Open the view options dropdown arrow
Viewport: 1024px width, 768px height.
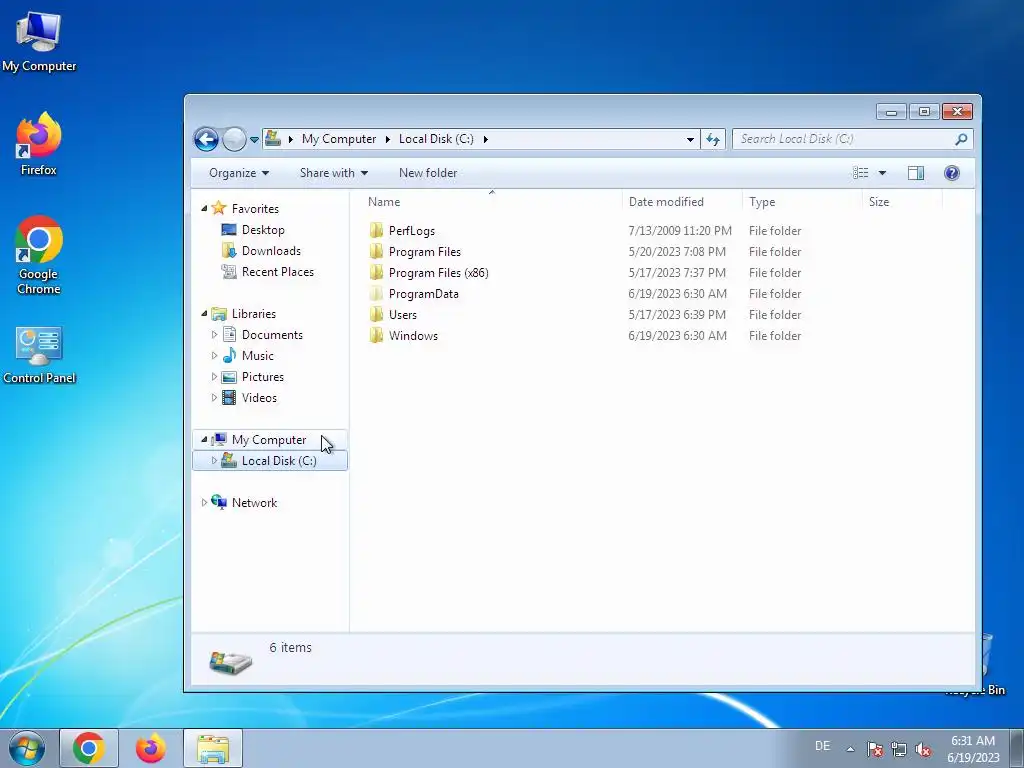(x=882, y=173)
